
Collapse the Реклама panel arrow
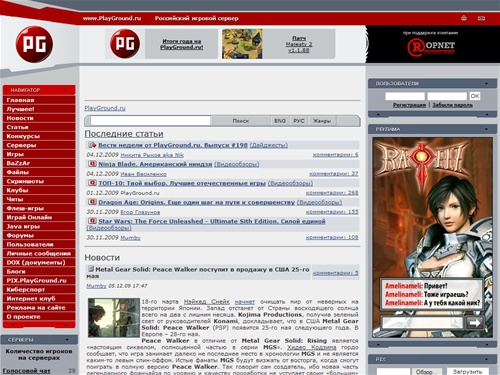point(487,129)
